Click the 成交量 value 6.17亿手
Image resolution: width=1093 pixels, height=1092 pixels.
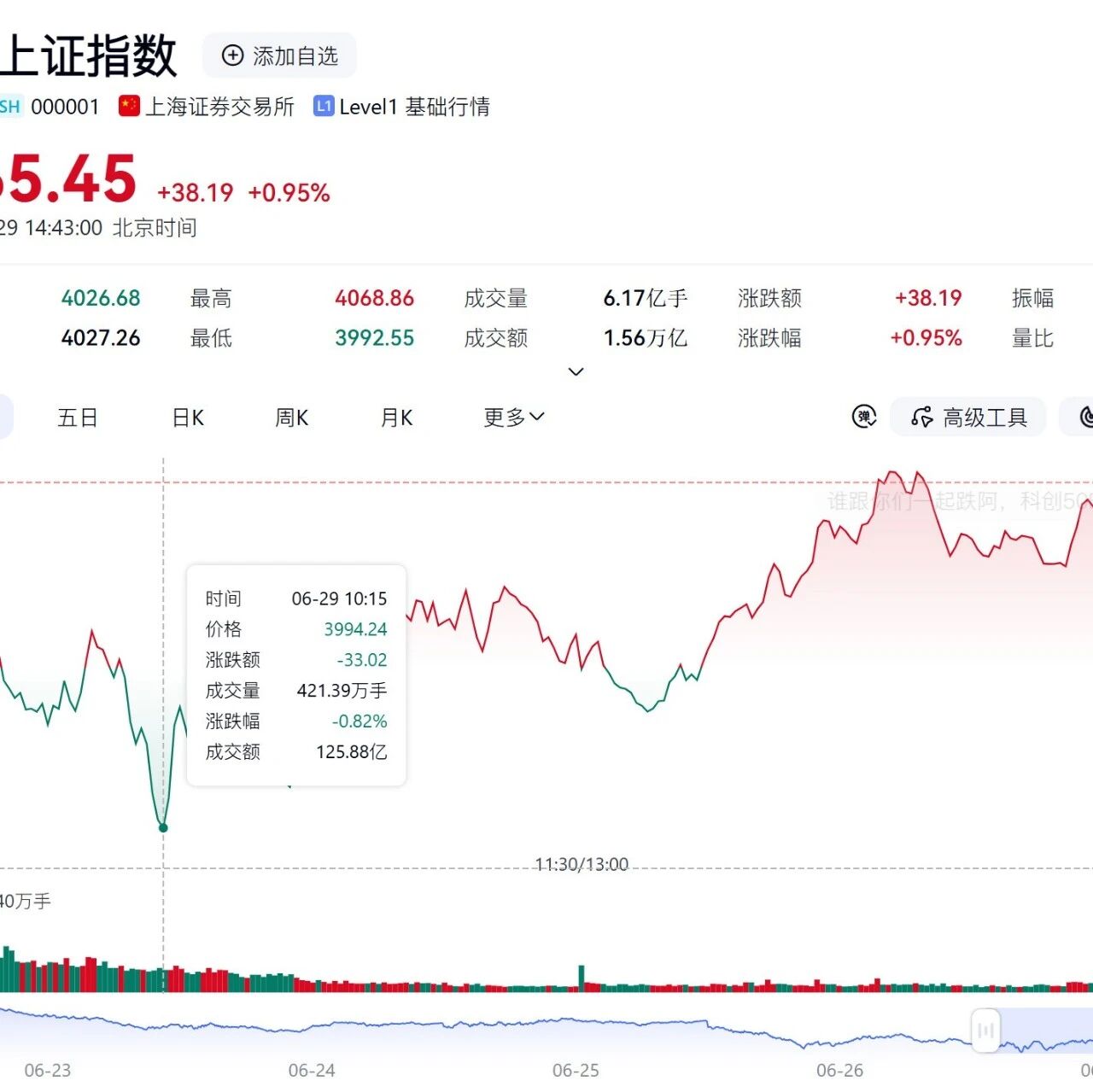[x=646, y=298]
